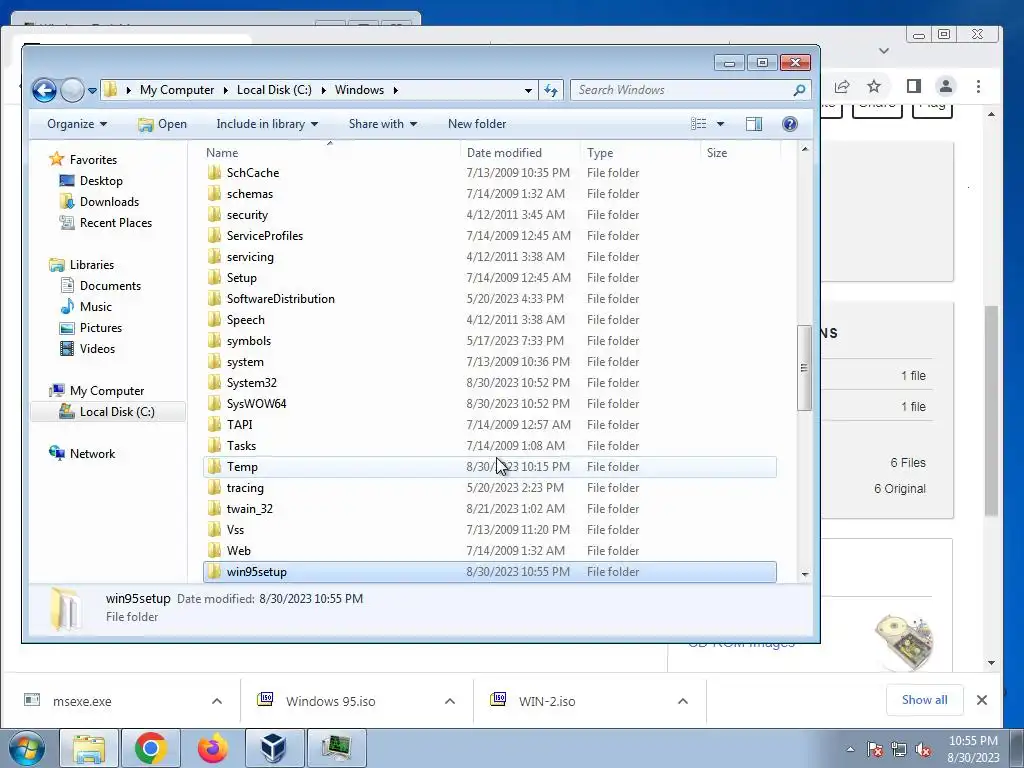Click the Refresh button beside address bar

click(x=551, y=90)
